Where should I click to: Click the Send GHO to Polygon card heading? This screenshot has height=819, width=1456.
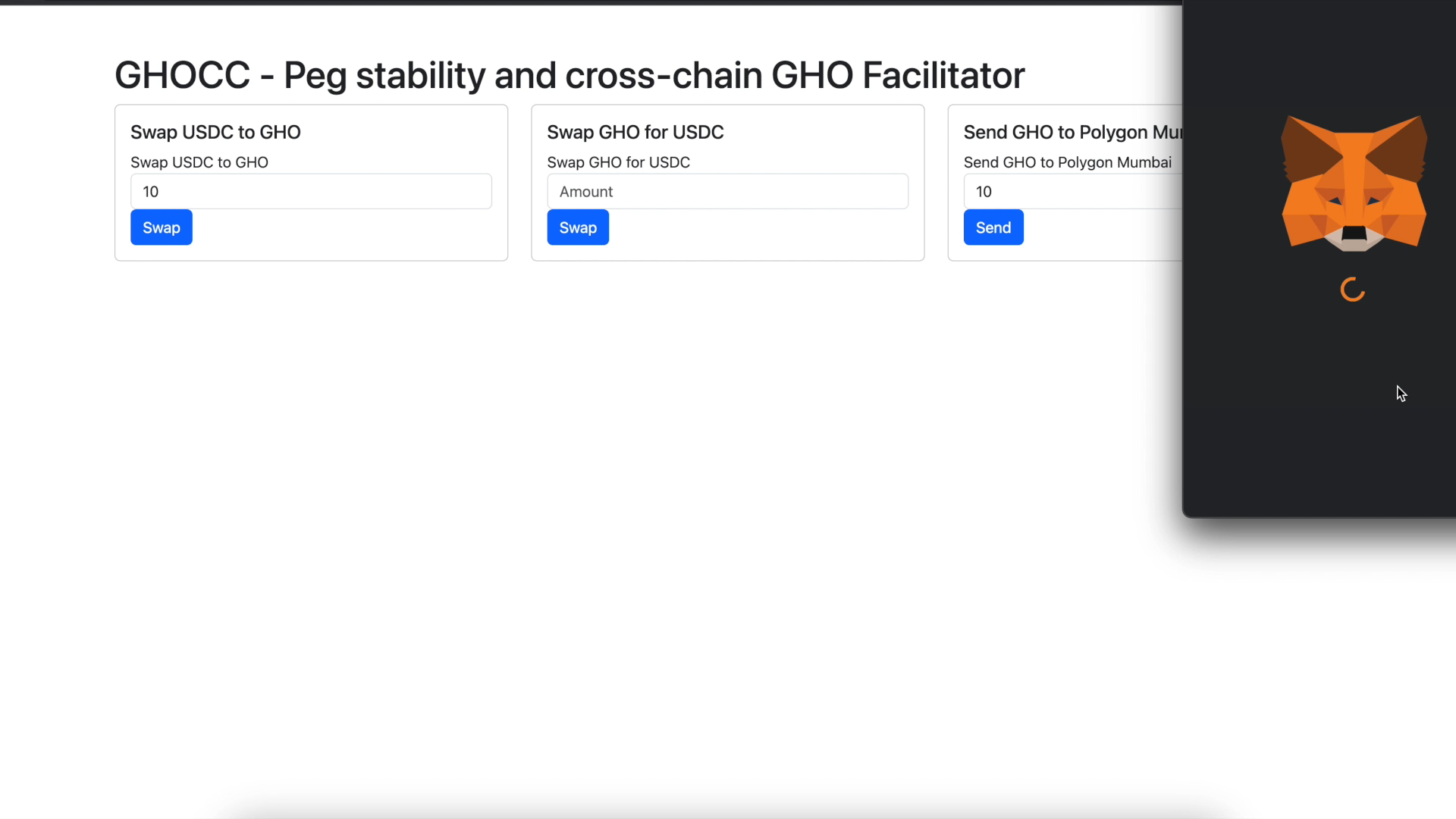(1073, 132)
